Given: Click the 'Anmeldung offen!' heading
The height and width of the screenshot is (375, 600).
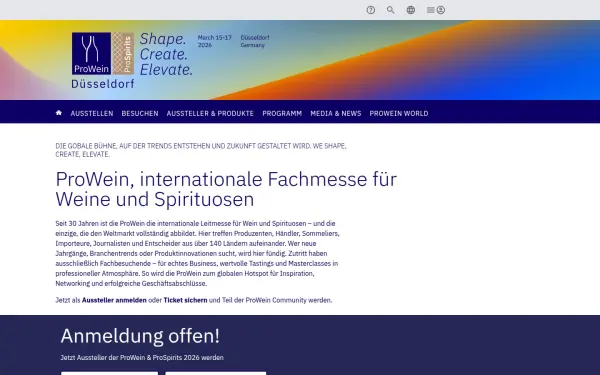Looking at the screenshot, I should 140,336.
